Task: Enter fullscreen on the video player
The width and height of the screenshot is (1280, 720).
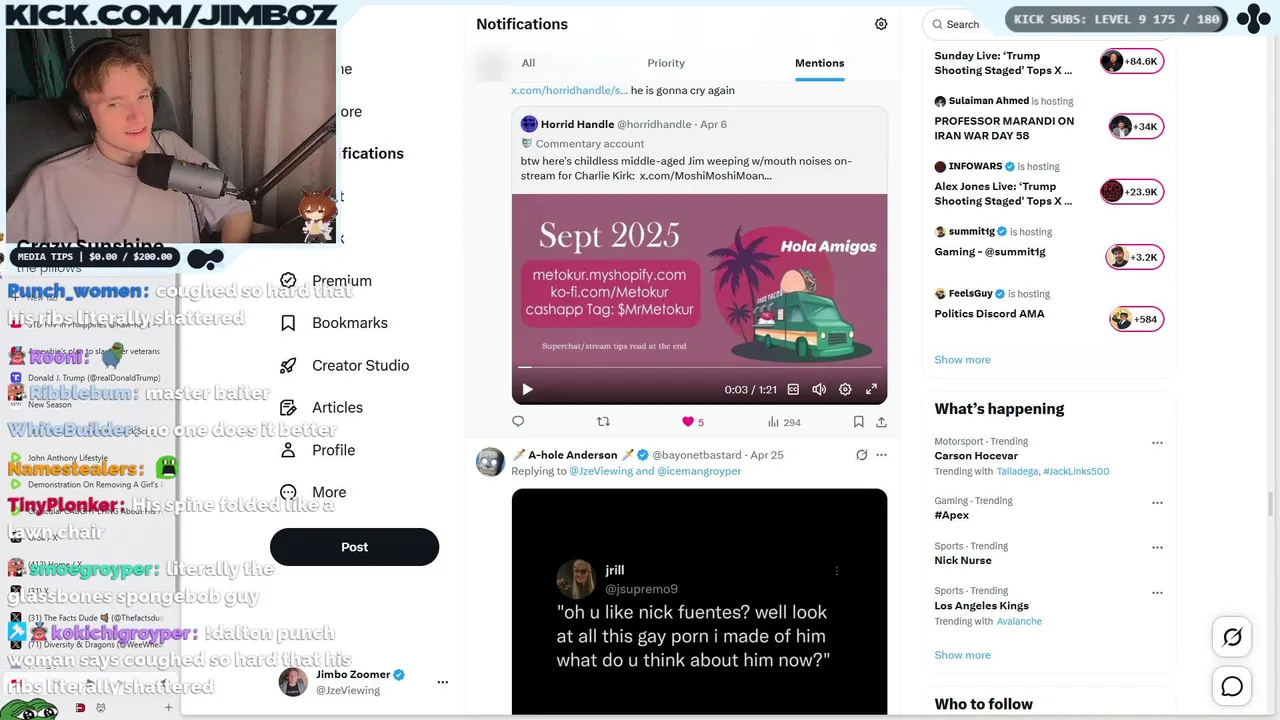Action: [x=871, y=389]
